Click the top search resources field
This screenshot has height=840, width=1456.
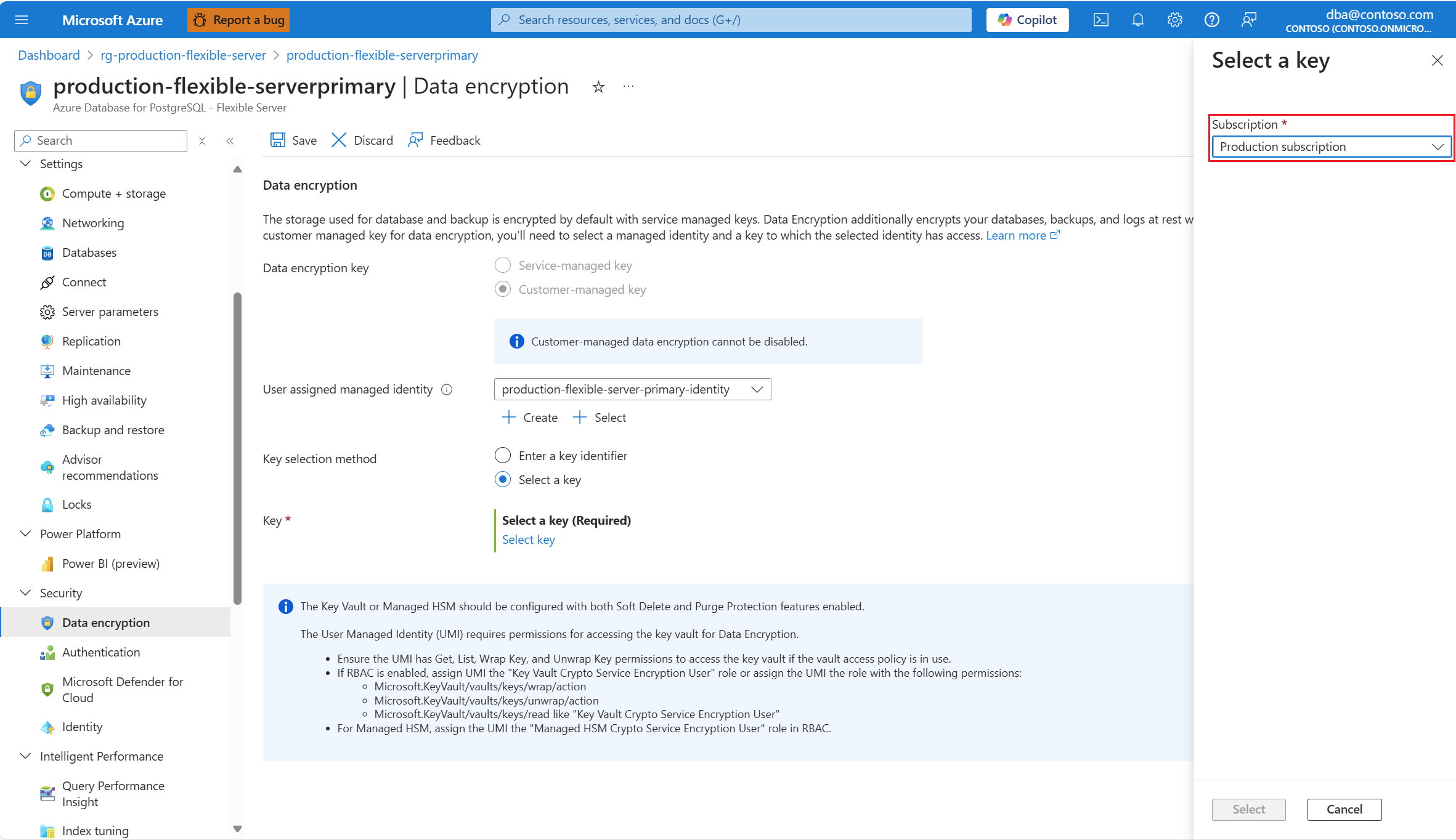(731, 20)
